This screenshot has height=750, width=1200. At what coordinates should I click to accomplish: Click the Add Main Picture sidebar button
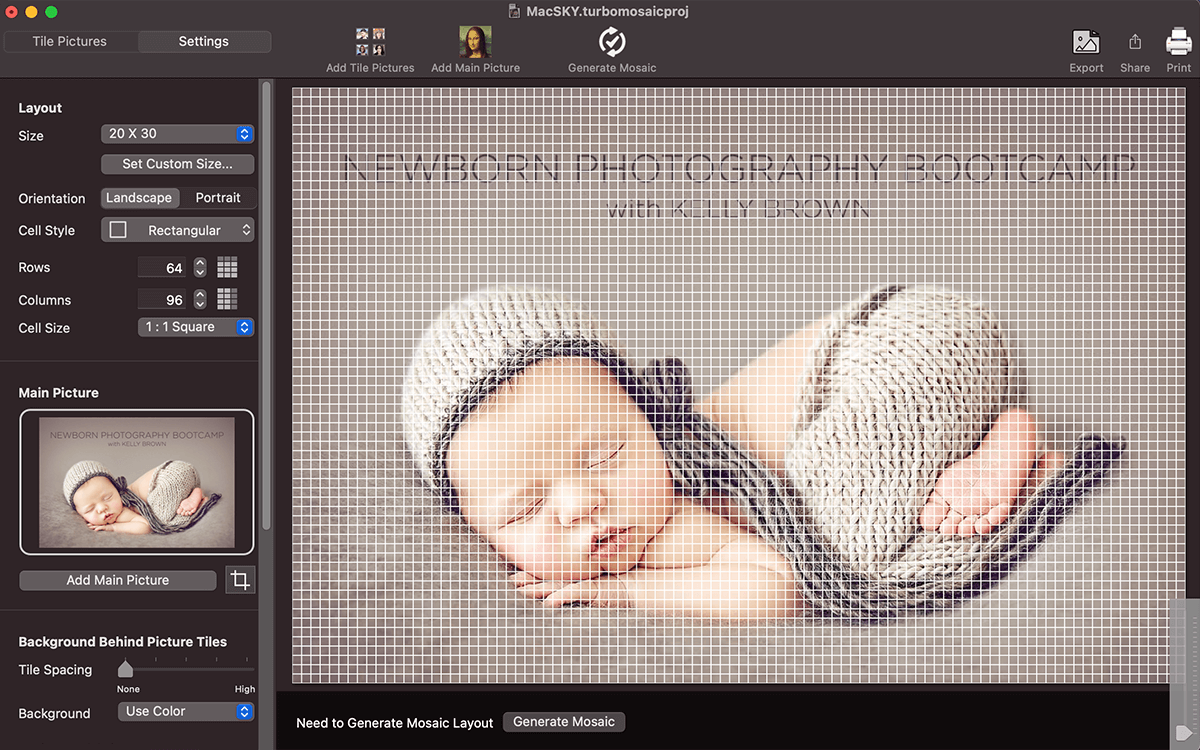pos(118,580)
